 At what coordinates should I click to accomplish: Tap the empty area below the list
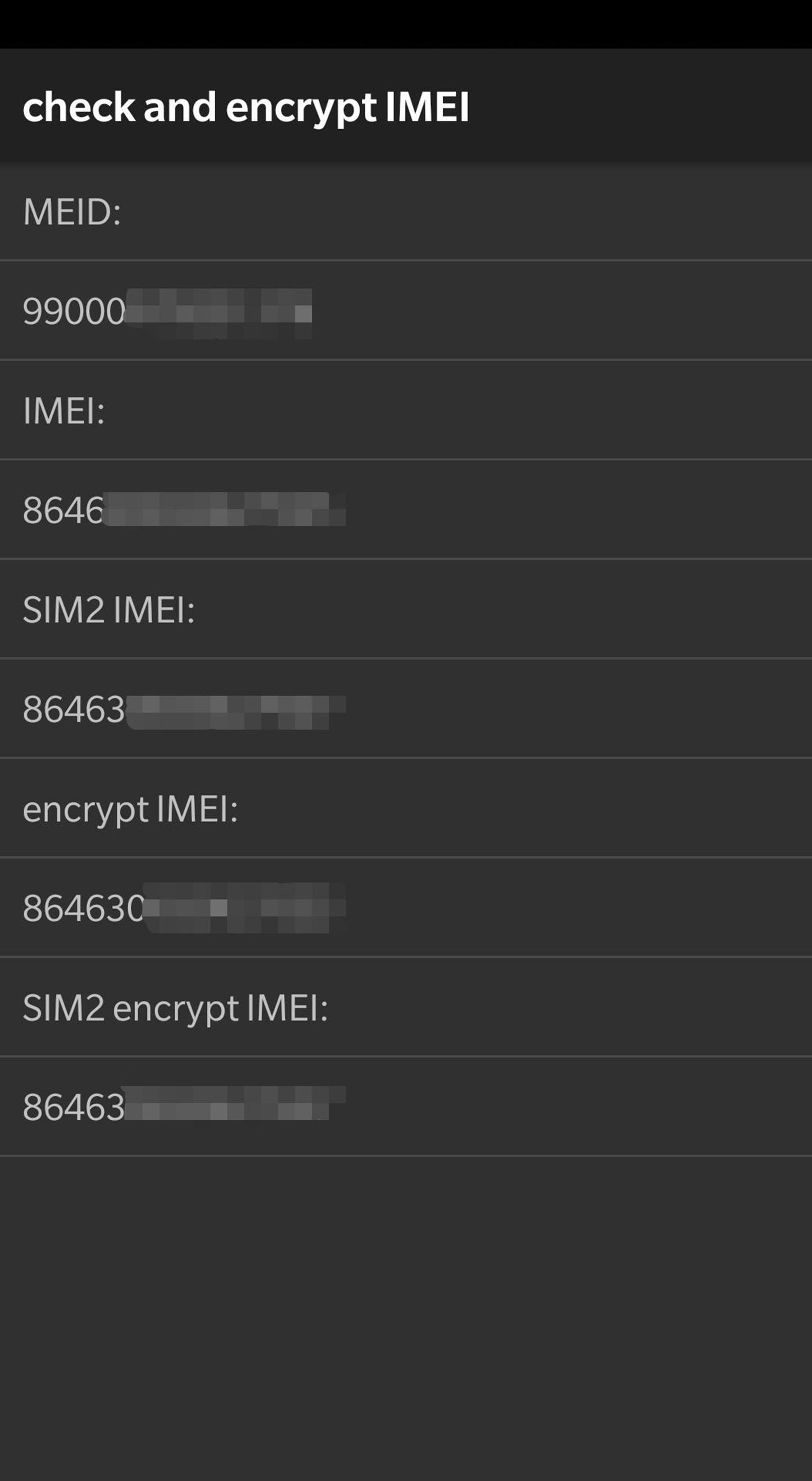point(406,1318)
